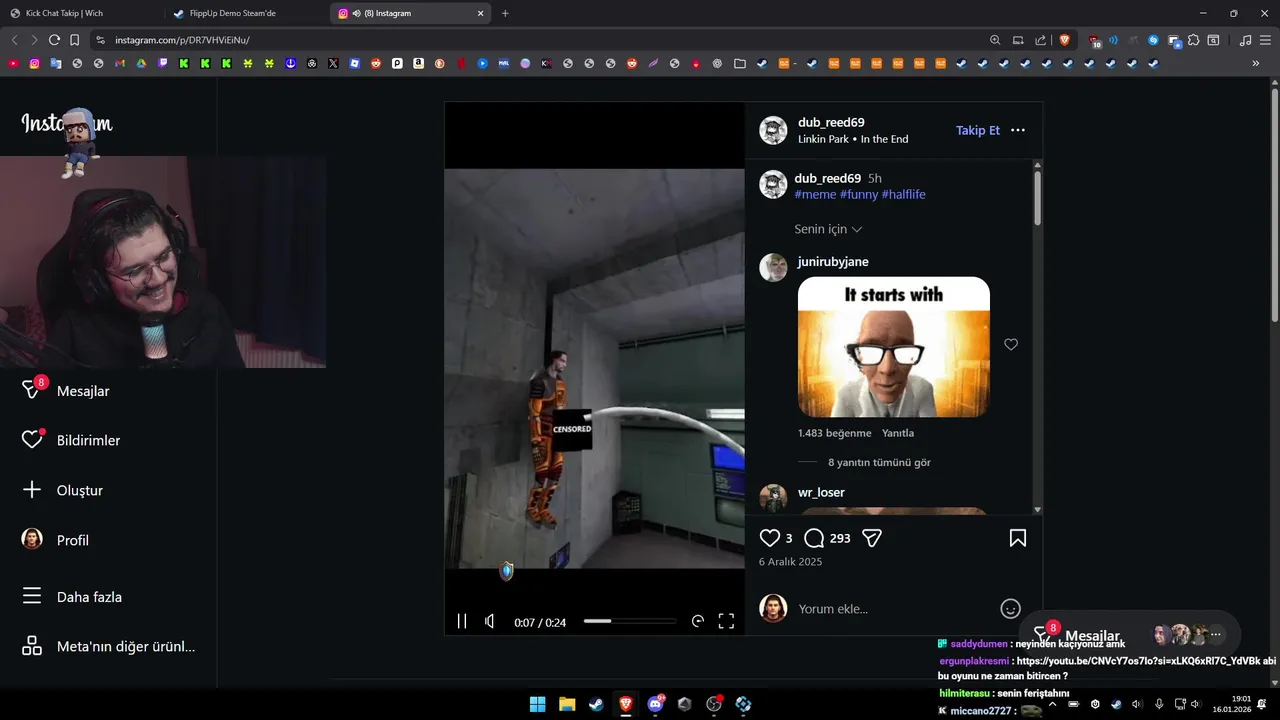Open Twitch bookmark
Viewport: 1280px width, 720px height.
(162, 63)
